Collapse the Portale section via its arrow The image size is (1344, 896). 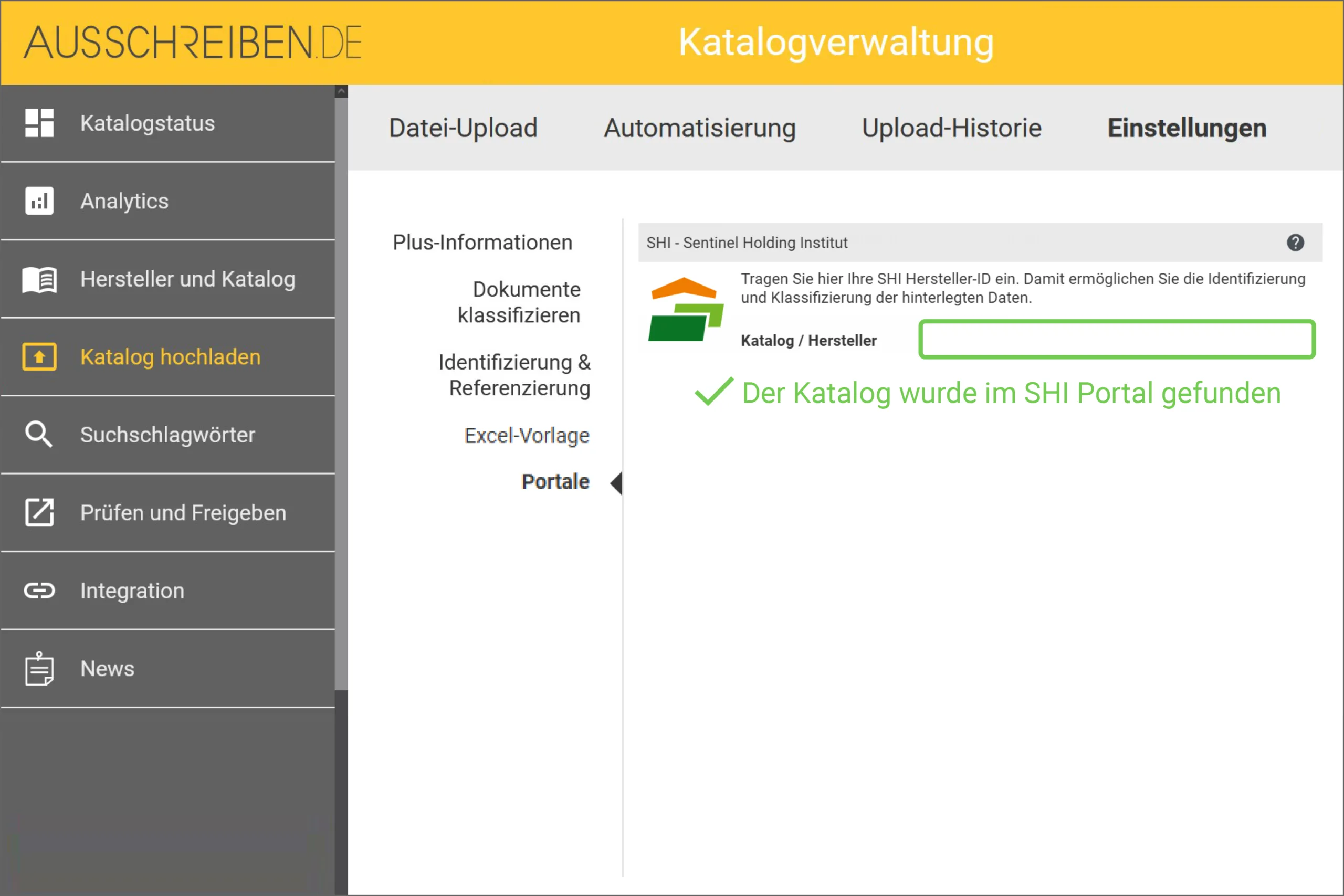(617, 483)
